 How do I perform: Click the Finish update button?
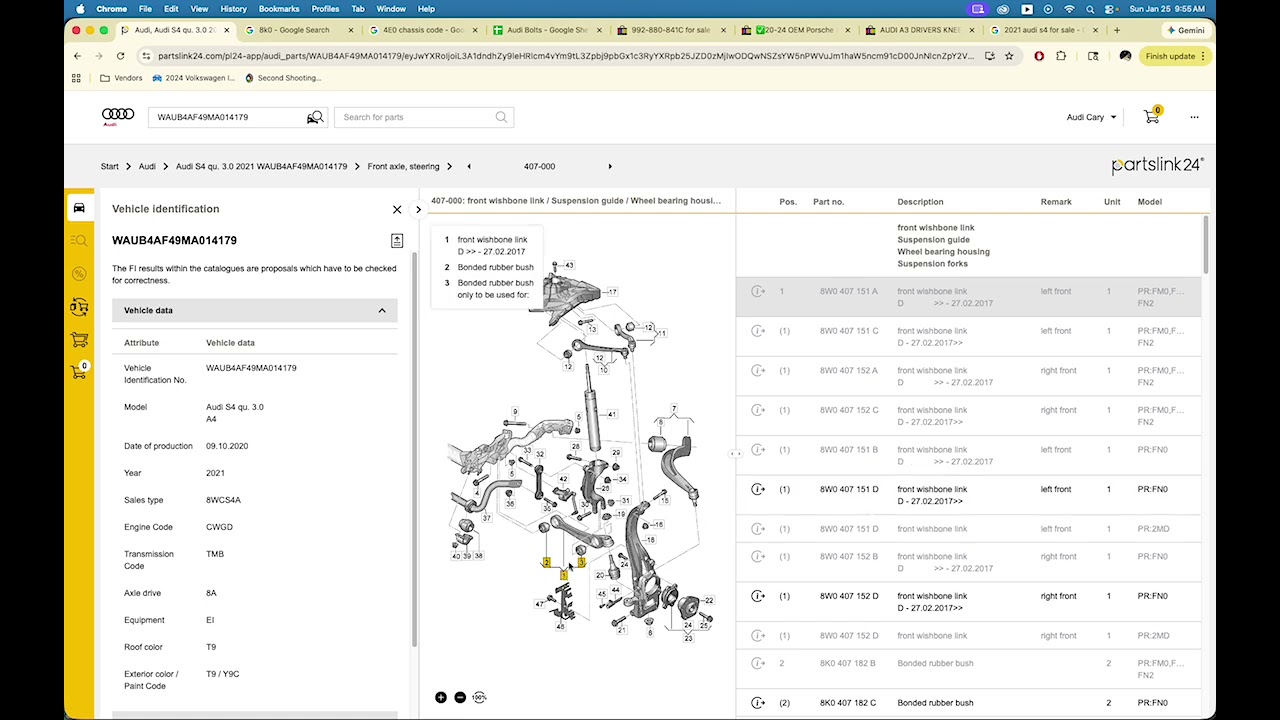point(1175,56)
